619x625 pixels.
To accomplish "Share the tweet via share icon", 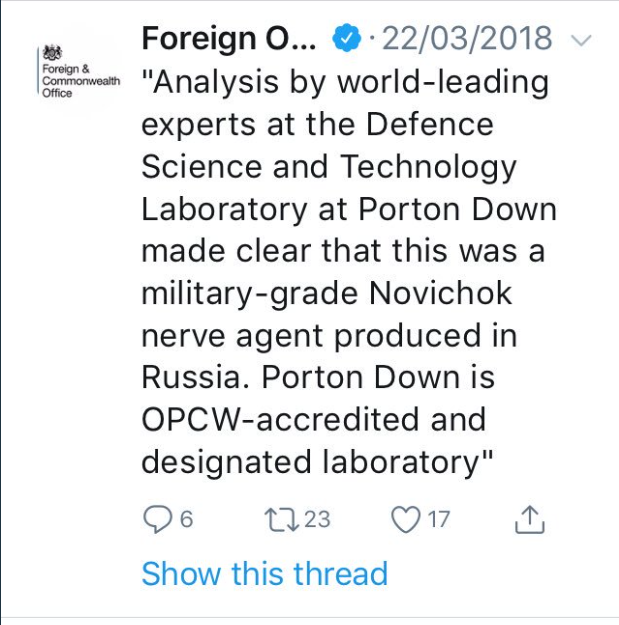I will point(529,518).
